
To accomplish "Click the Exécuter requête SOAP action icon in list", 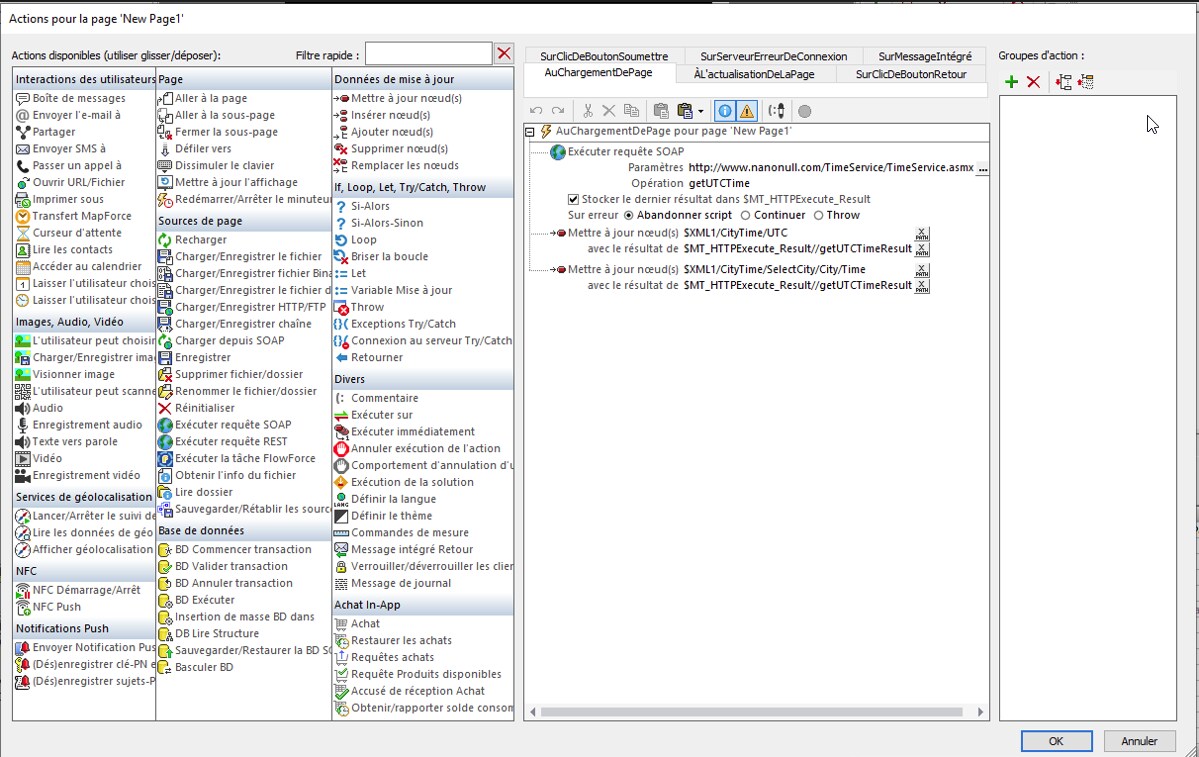I will click(166, 425).
